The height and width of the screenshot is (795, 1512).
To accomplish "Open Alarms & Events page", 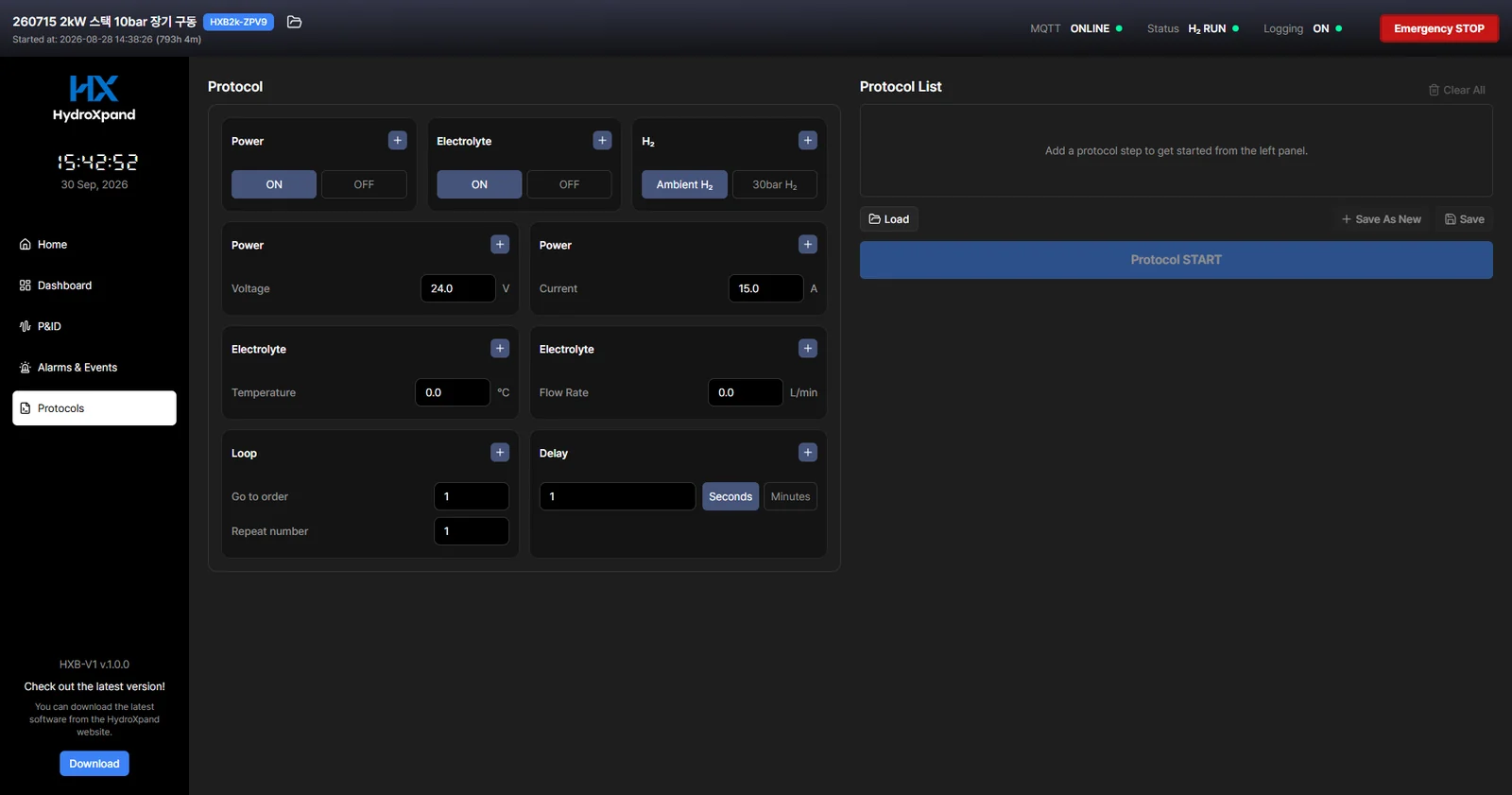I will click(x=94, y=368).
